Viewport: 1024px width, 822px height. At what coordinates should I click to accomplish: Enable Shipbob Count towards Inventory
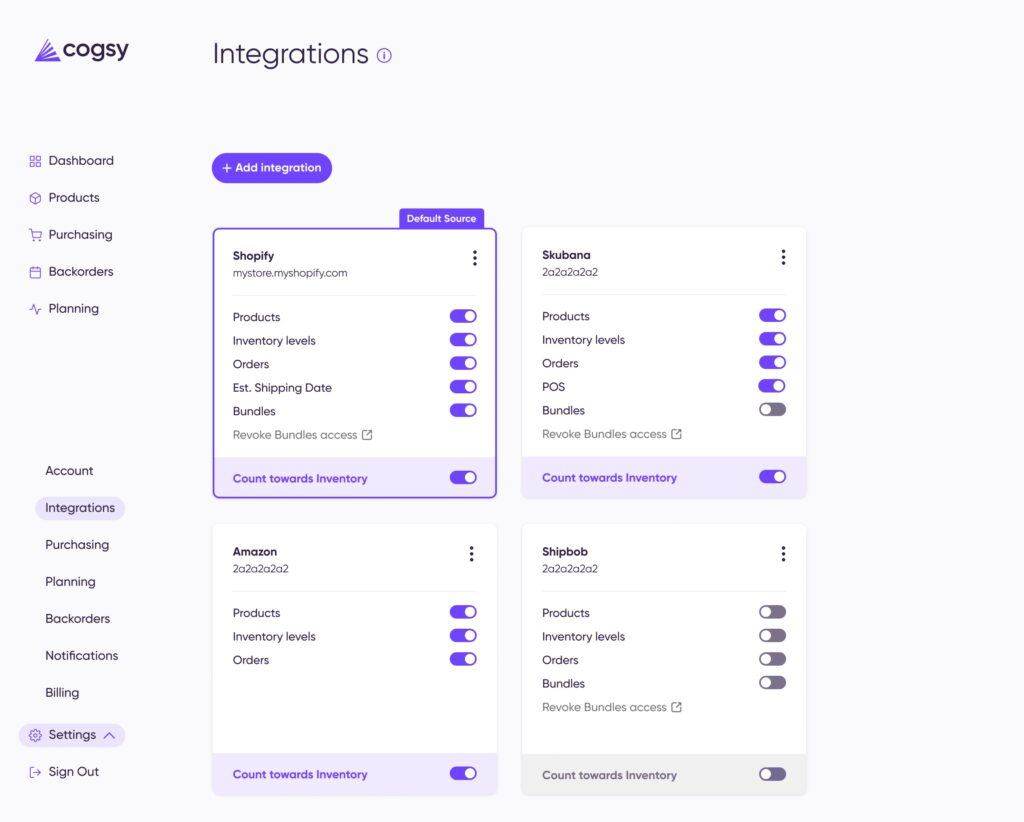[772, 774]
